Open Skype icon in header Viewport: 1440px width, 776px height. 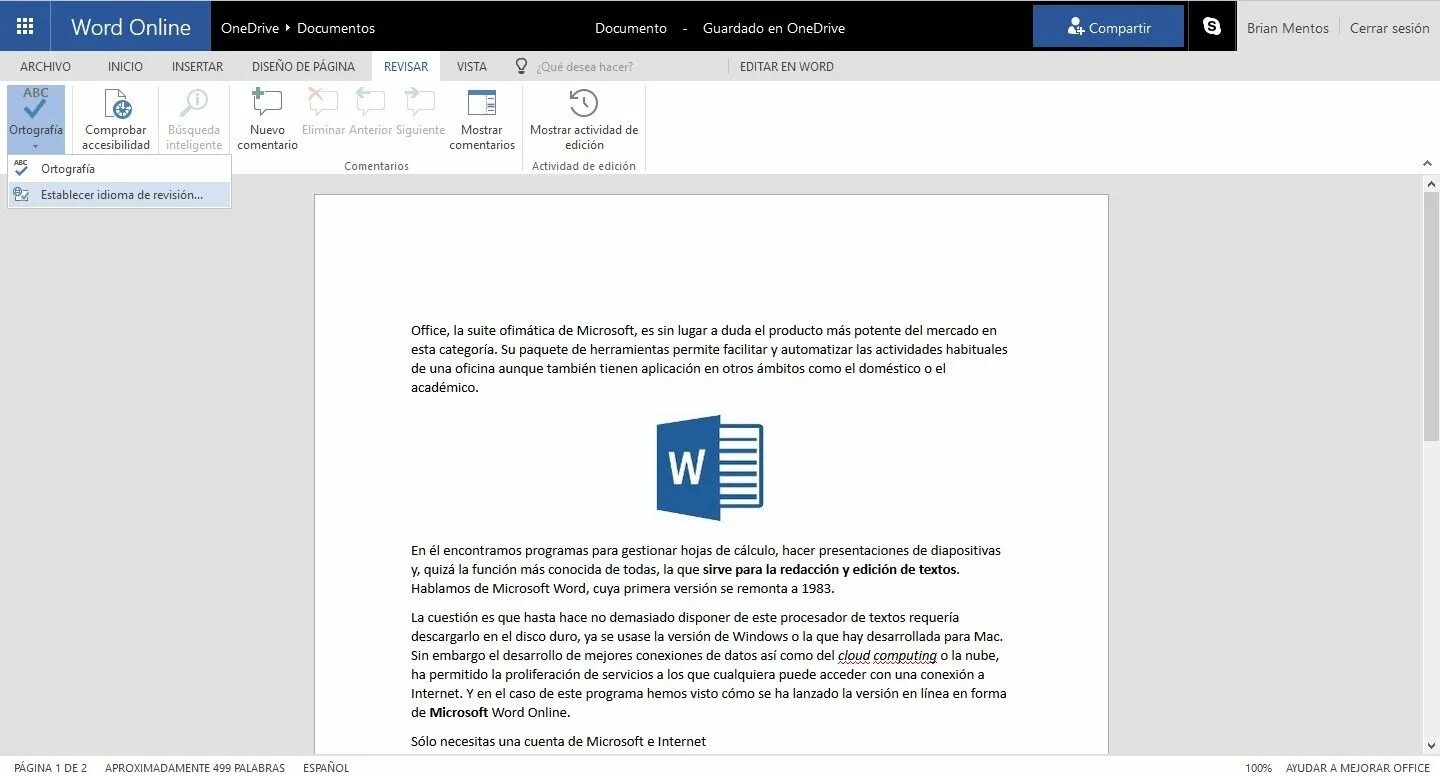1212,27
